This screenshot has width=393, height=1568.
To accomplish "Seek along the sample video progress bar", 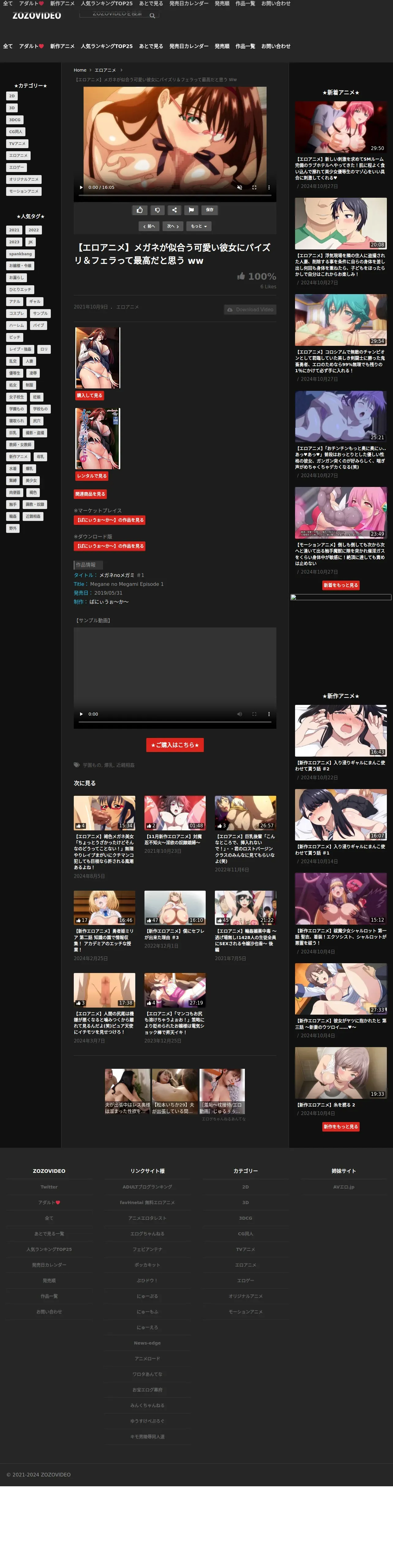I will tap(174, 723).
